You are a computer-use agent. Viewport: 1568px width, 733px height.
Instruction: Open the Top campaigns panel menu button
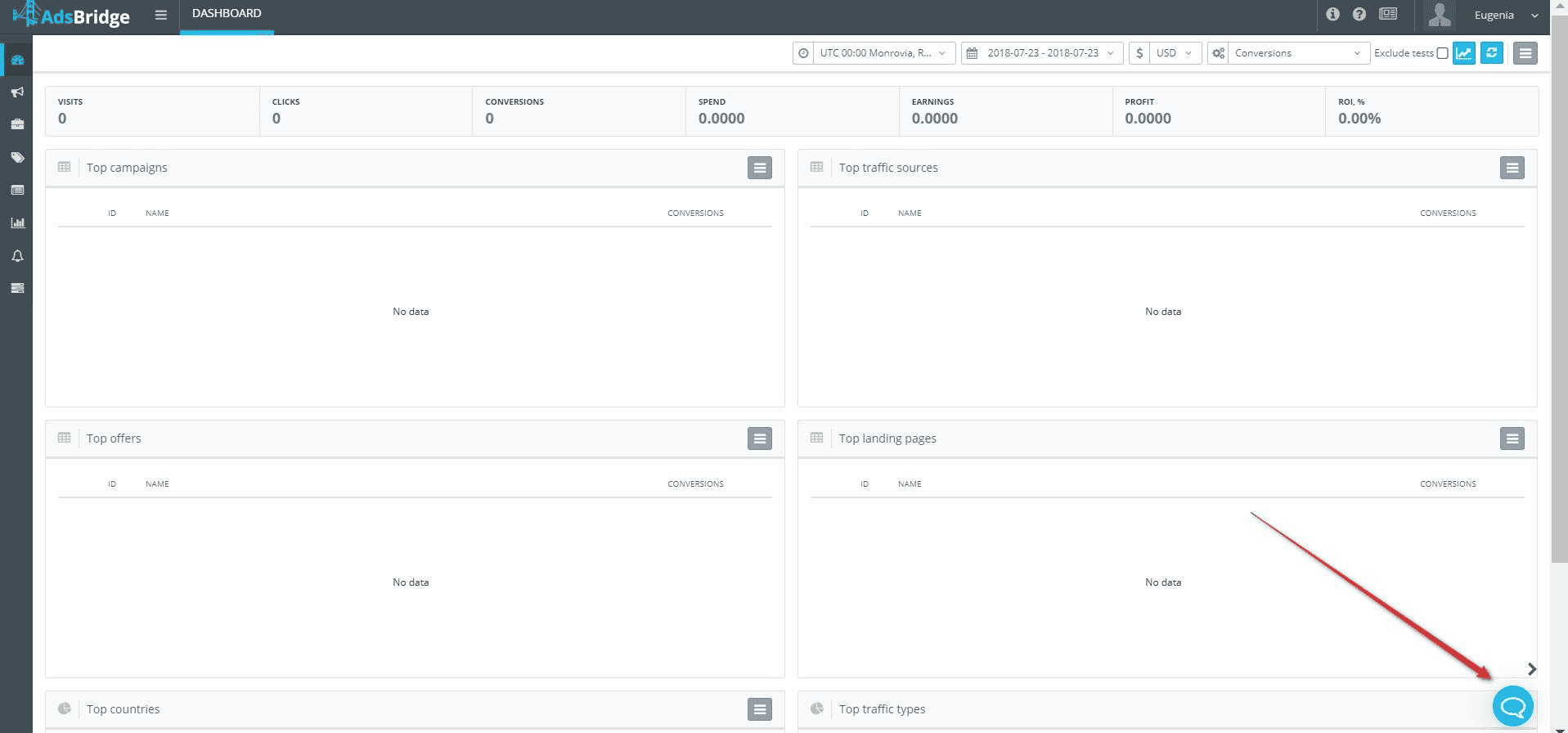coord(759,168)
